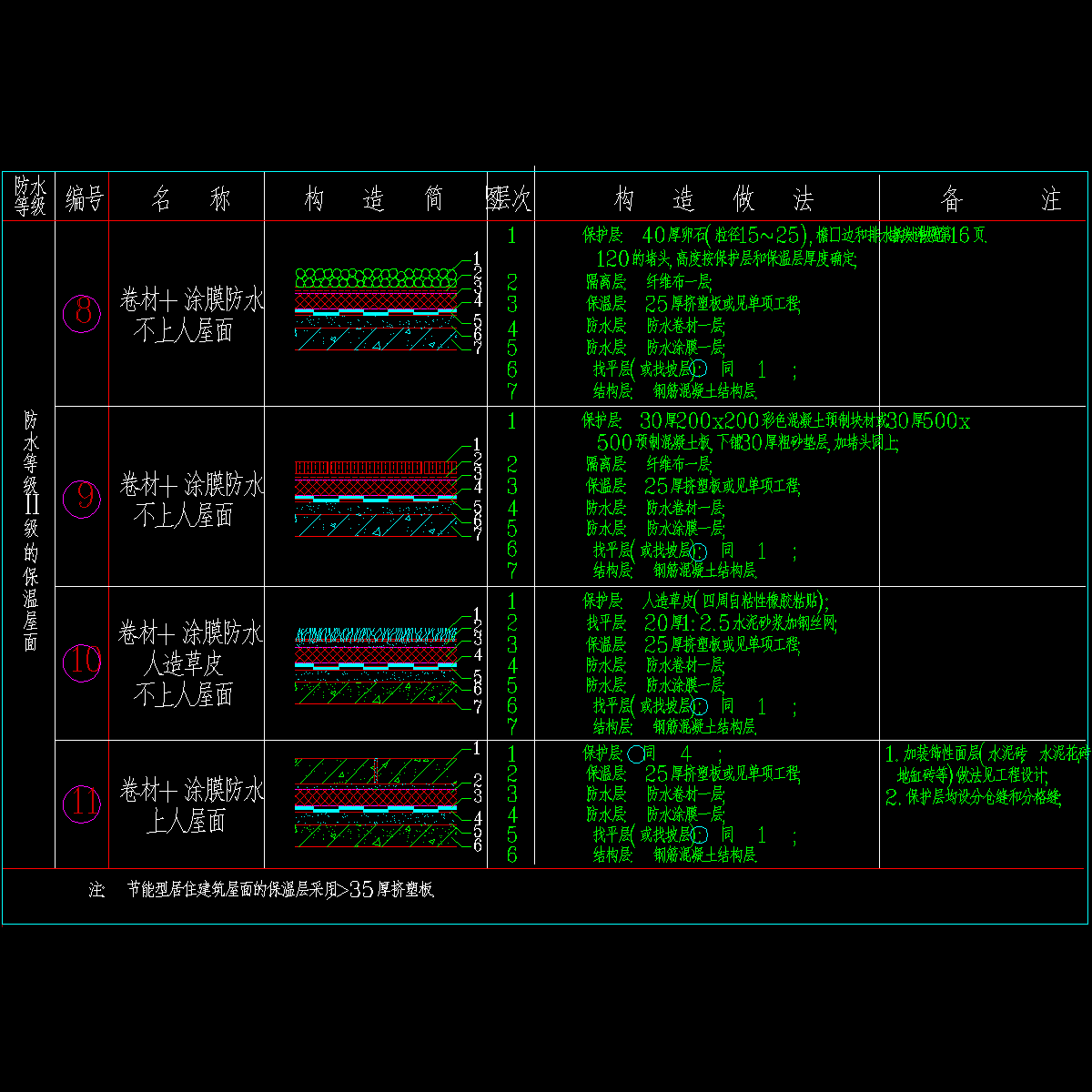Click the circled number 9 marker
This screenshot has height=1092, width=1092.
pos(82,498)
